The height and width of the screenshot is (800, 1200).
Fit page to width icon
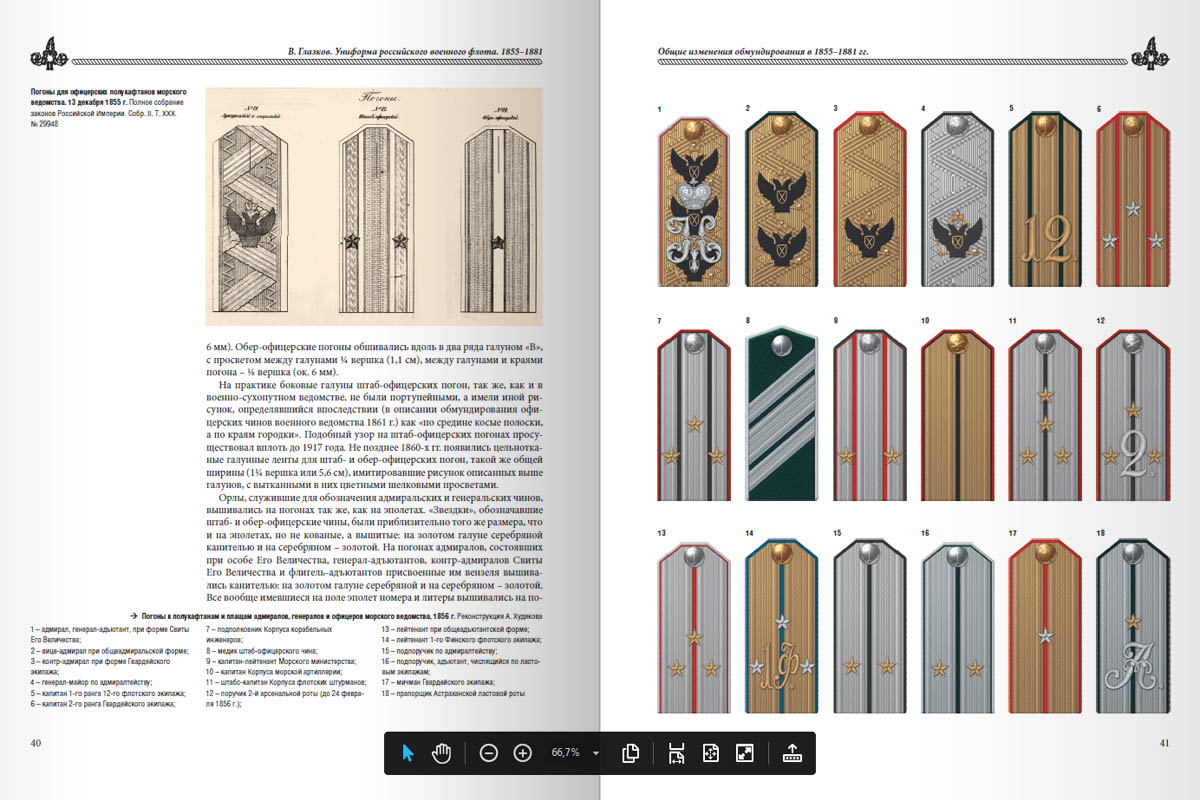pyautogui.click(x=676, y=753)
